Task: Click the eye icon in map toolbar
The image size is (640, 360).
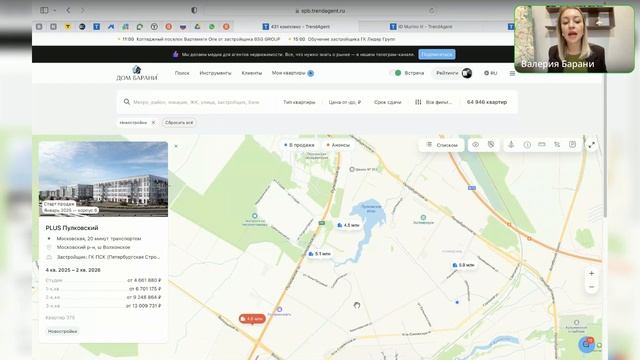Action: (476, 144)
